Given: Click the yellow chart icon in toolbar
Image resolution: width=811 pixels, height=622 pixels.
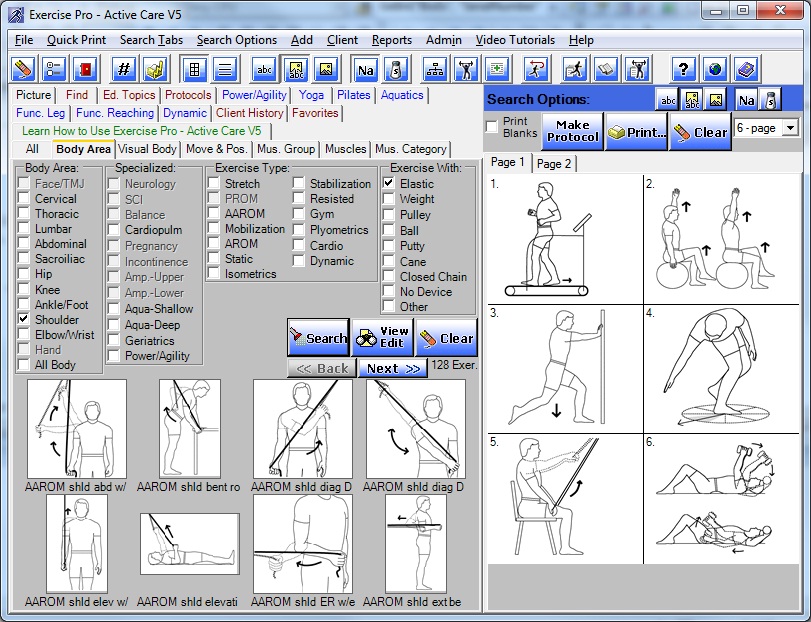Looking at the screenshot, I should (x=155, y=69).
